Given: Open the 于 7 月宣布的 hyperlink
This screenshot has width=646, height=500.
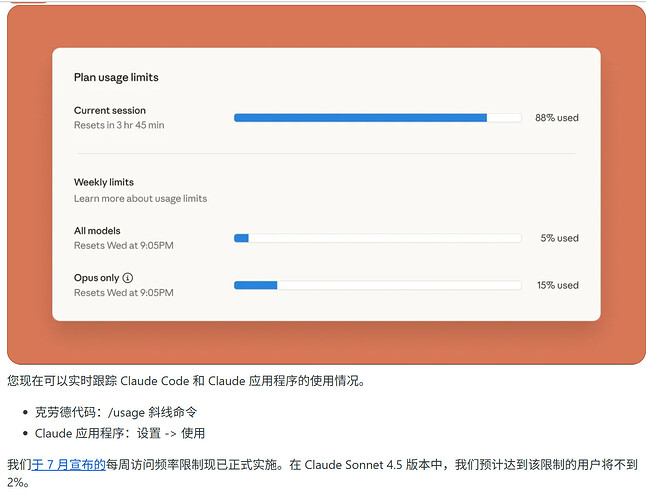Looking at the screenshot, I should pyautogui.click(x=69, y=465).
